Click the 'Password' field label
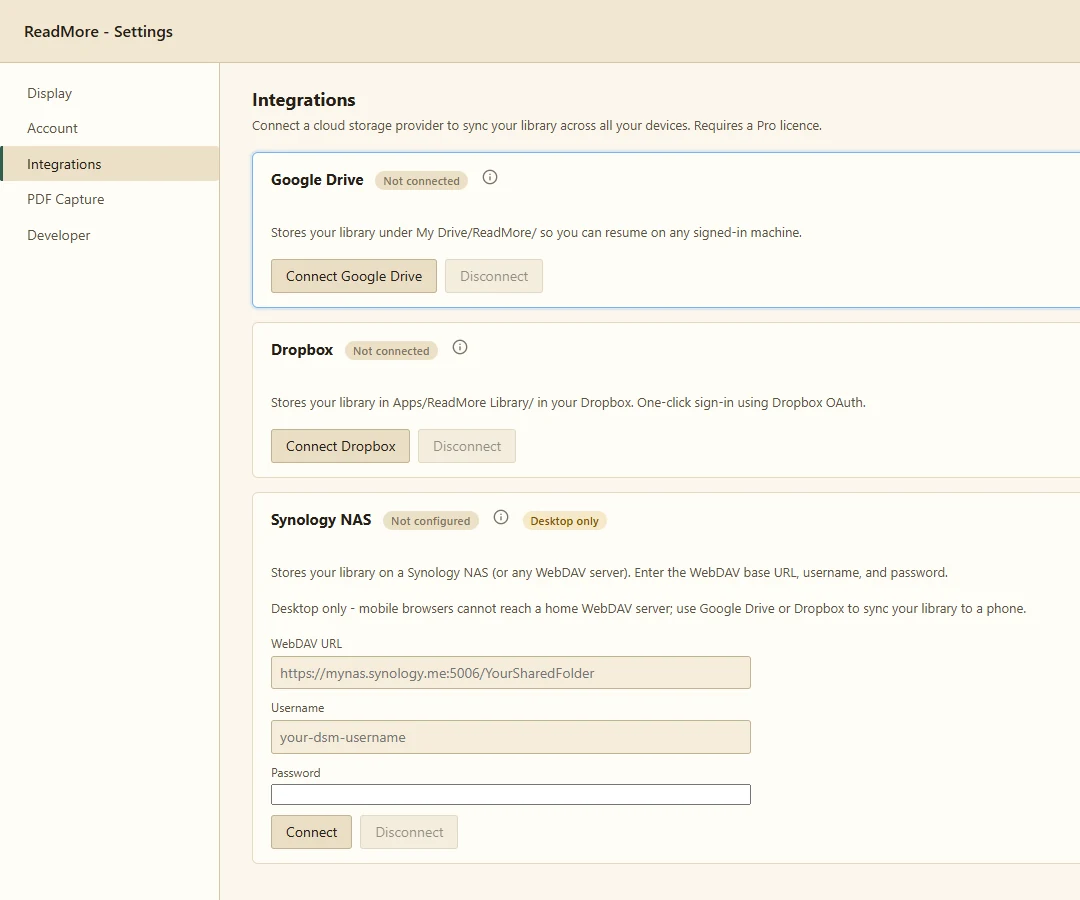1080x900 pixels. tap(295, 773)
